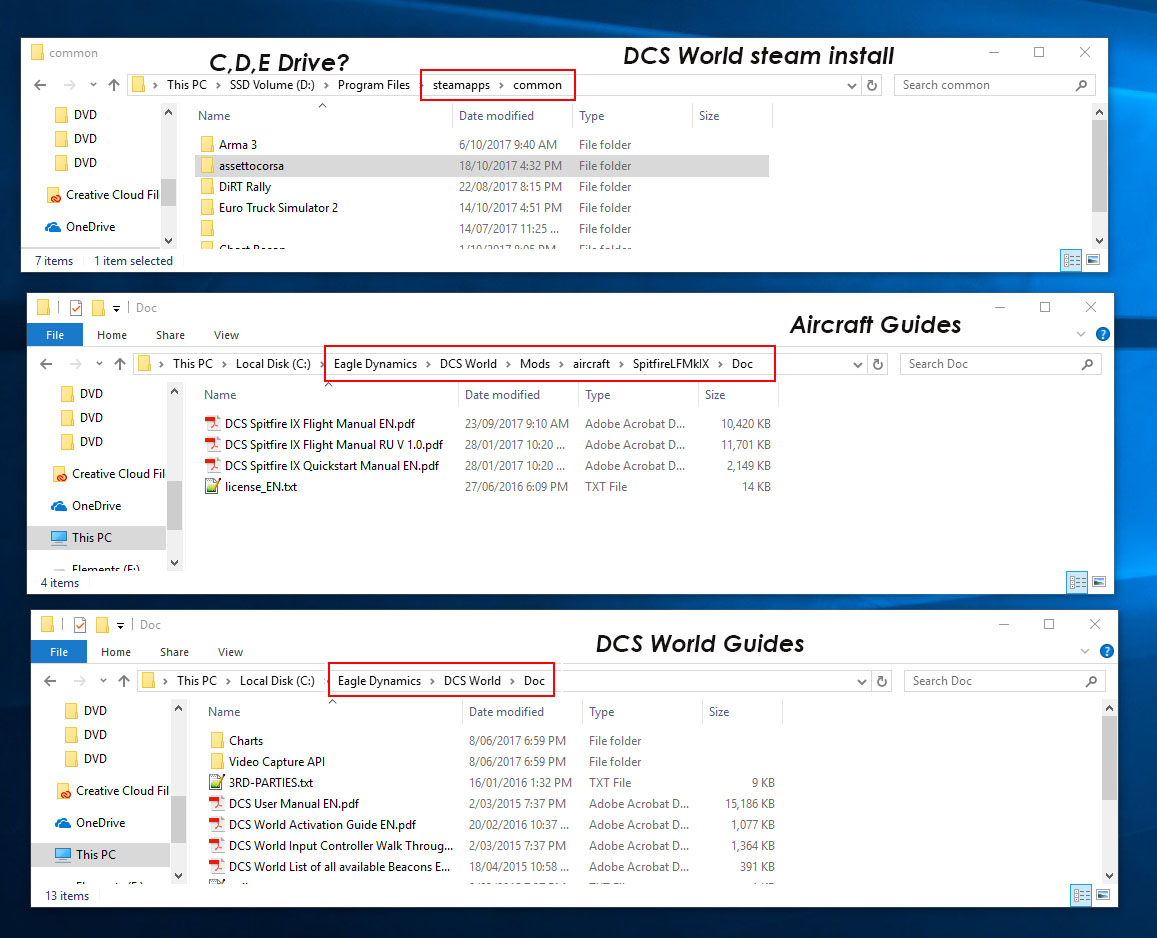Refresh the SpitfireLFMkIX Doc folder address bar
Viewport: 1157px width, 938px height.
click(x=877, y=364)
